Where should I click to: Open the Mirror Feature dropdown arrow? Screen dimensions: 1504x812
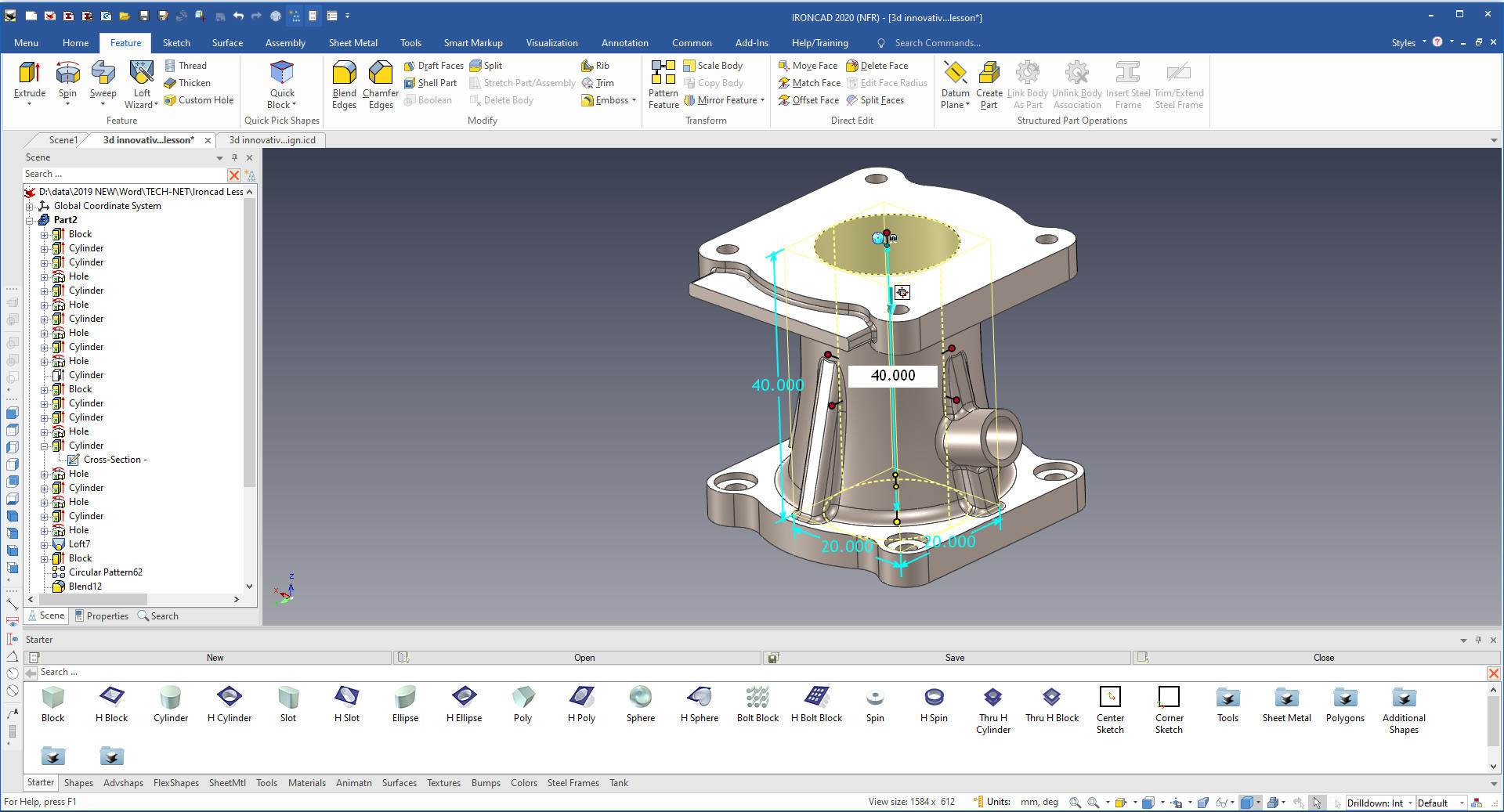[x=762, y=100]
